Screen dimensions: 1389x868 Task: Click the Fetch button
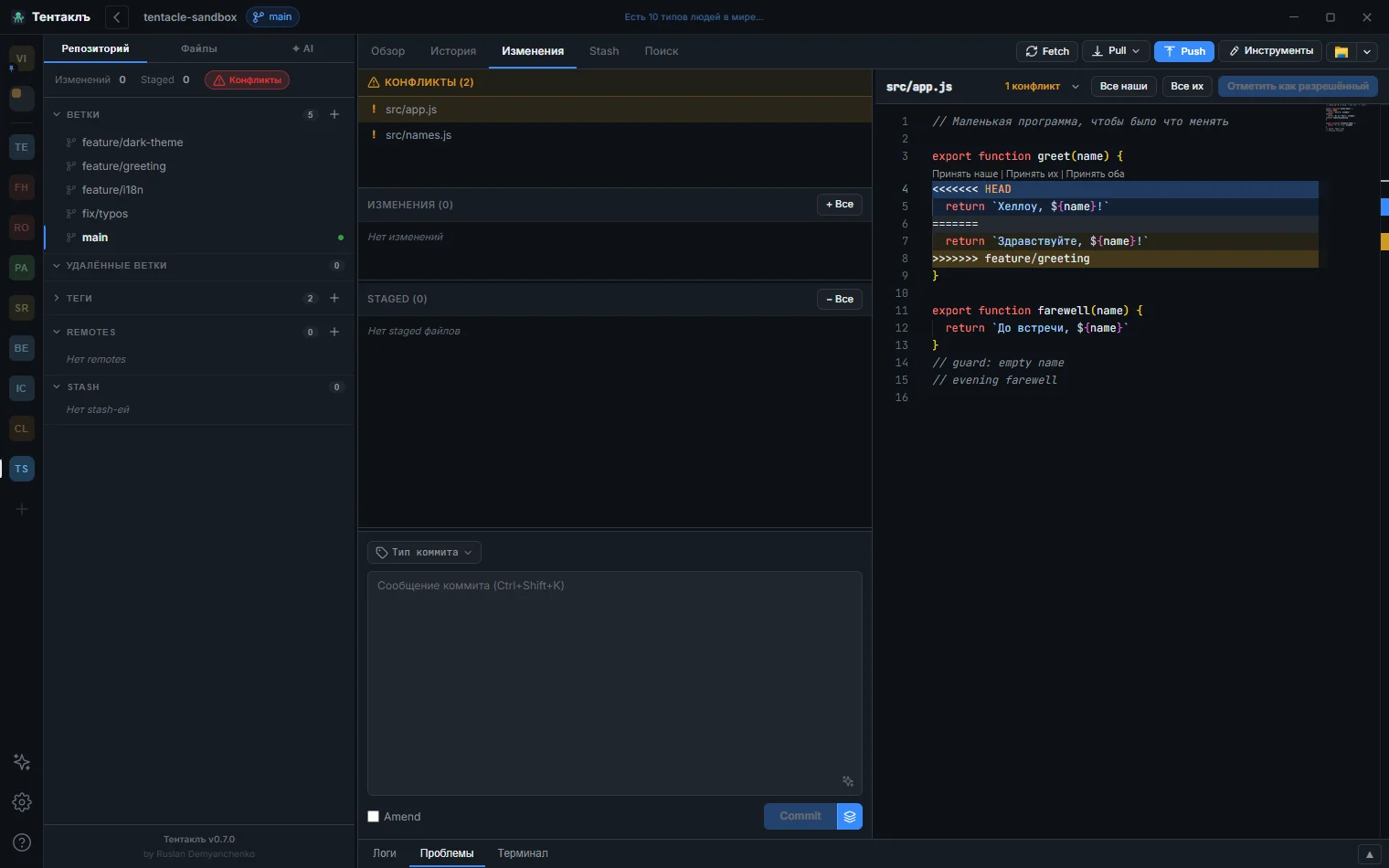(1047, 51)
